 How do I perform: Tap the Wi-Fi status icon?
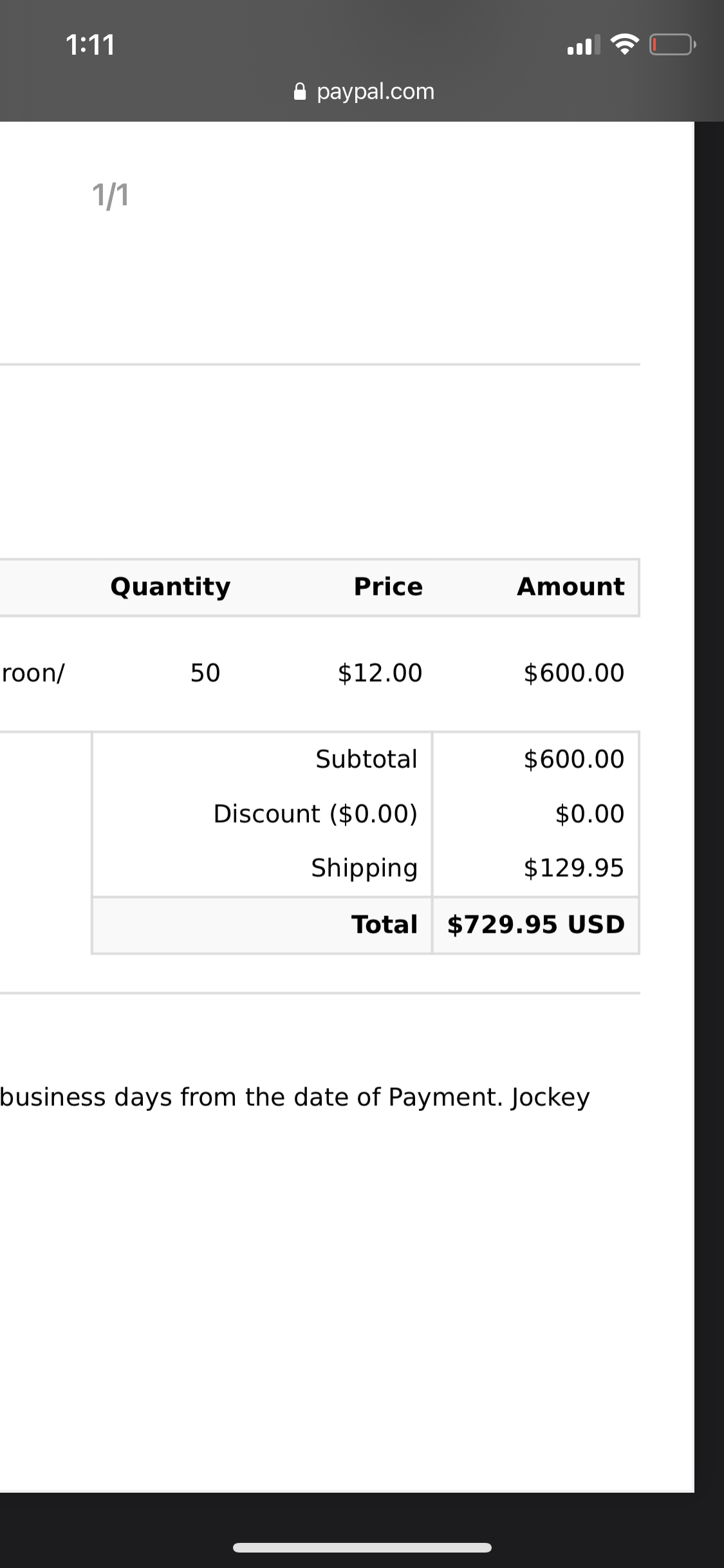[x=624, y=44]
